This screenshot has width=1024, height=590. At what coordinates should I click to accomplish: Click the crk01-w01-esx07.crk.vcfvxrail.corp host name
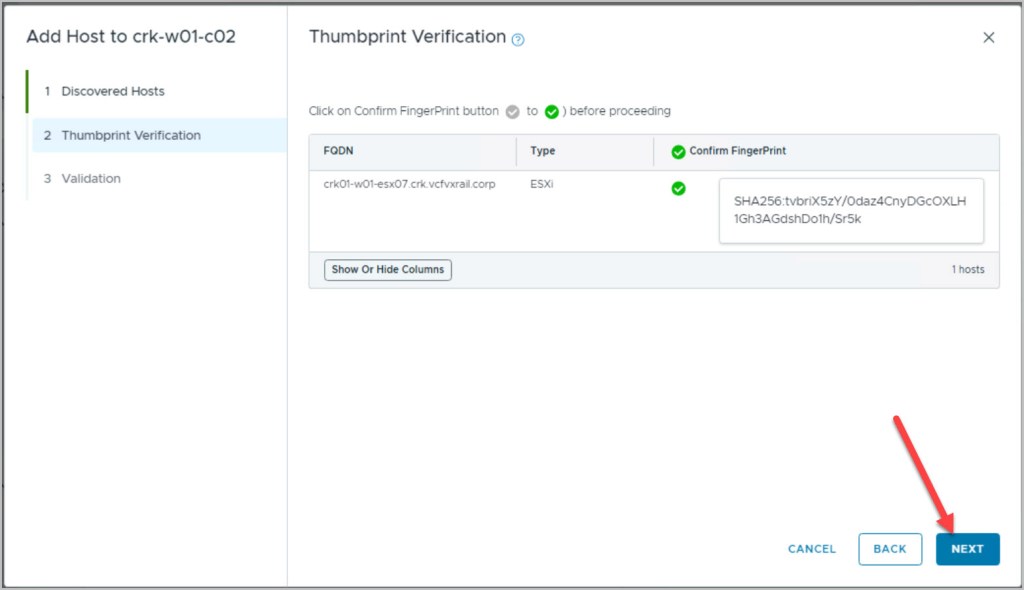coord(409,185)
